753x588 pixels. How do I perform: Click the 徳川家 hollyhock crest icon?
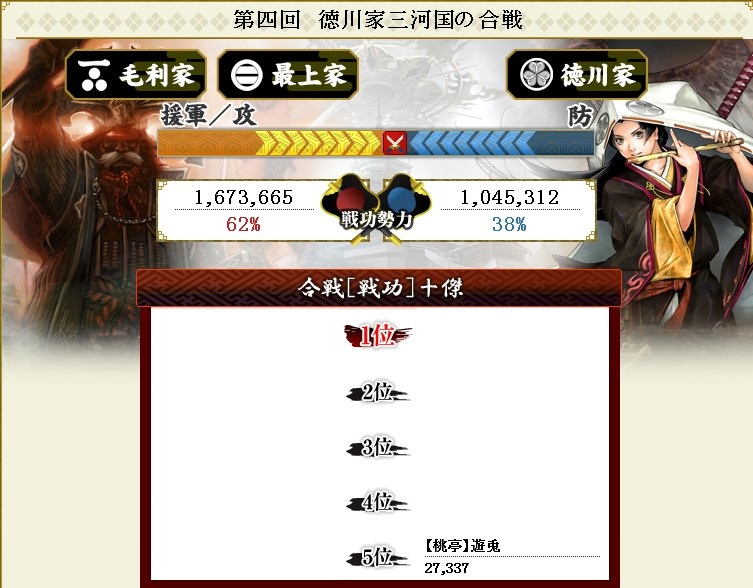click(x=536, y=74)
